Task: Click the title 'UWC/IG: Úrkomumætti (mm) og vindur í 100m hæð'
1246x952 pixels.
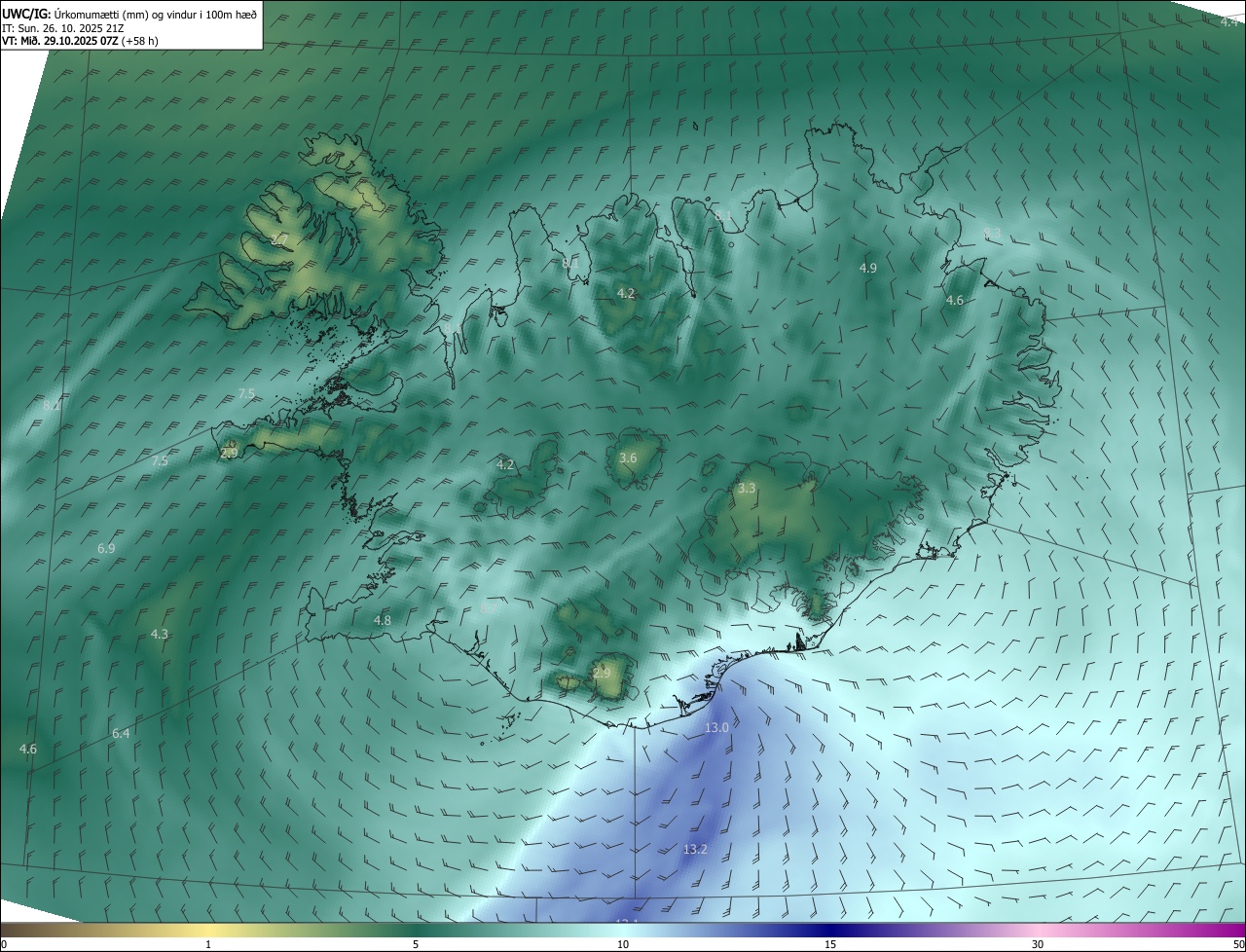Action: click(129, 15)
